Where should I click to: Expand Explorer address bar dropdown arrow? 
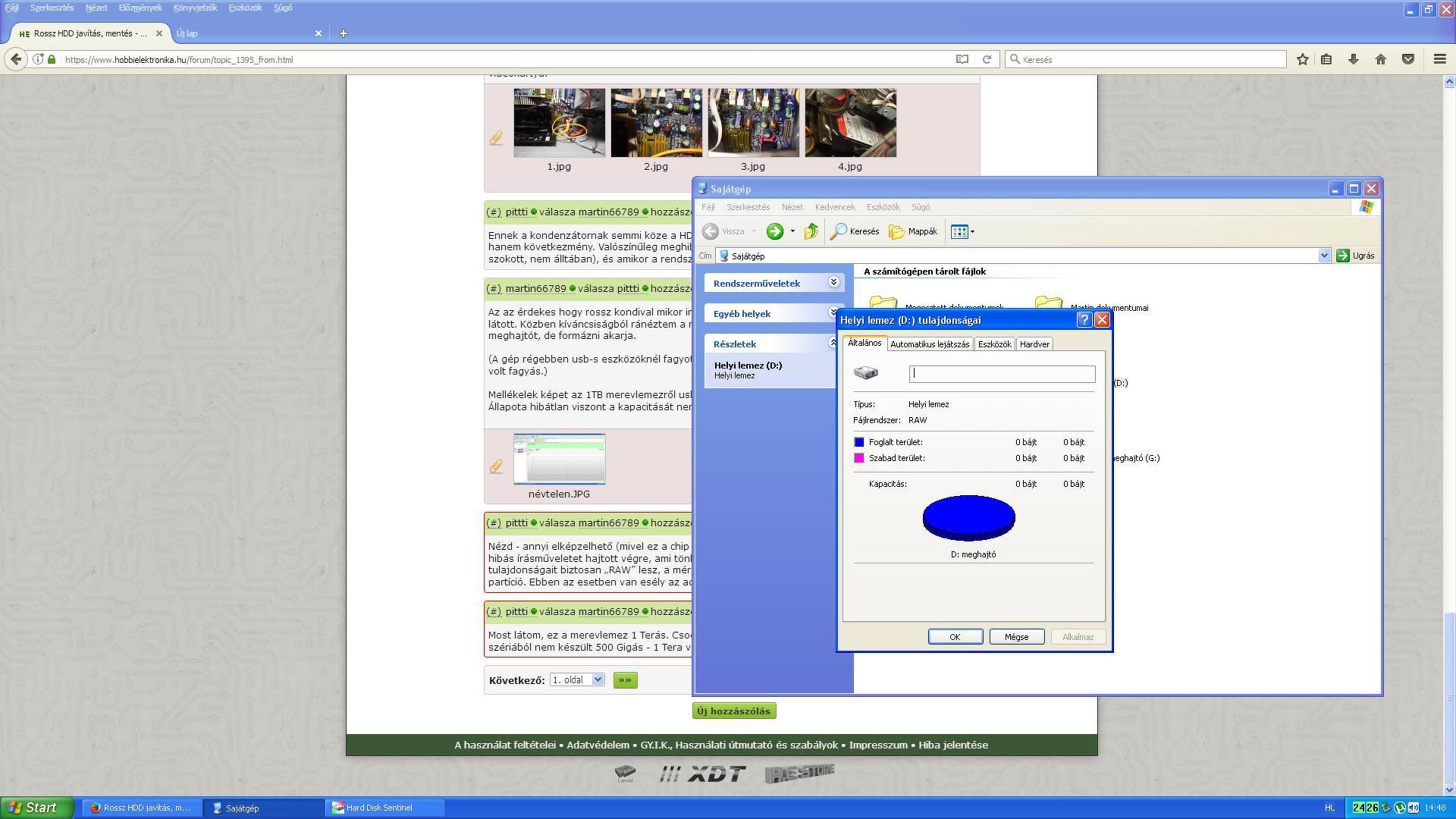click(x=1324, y=256)
